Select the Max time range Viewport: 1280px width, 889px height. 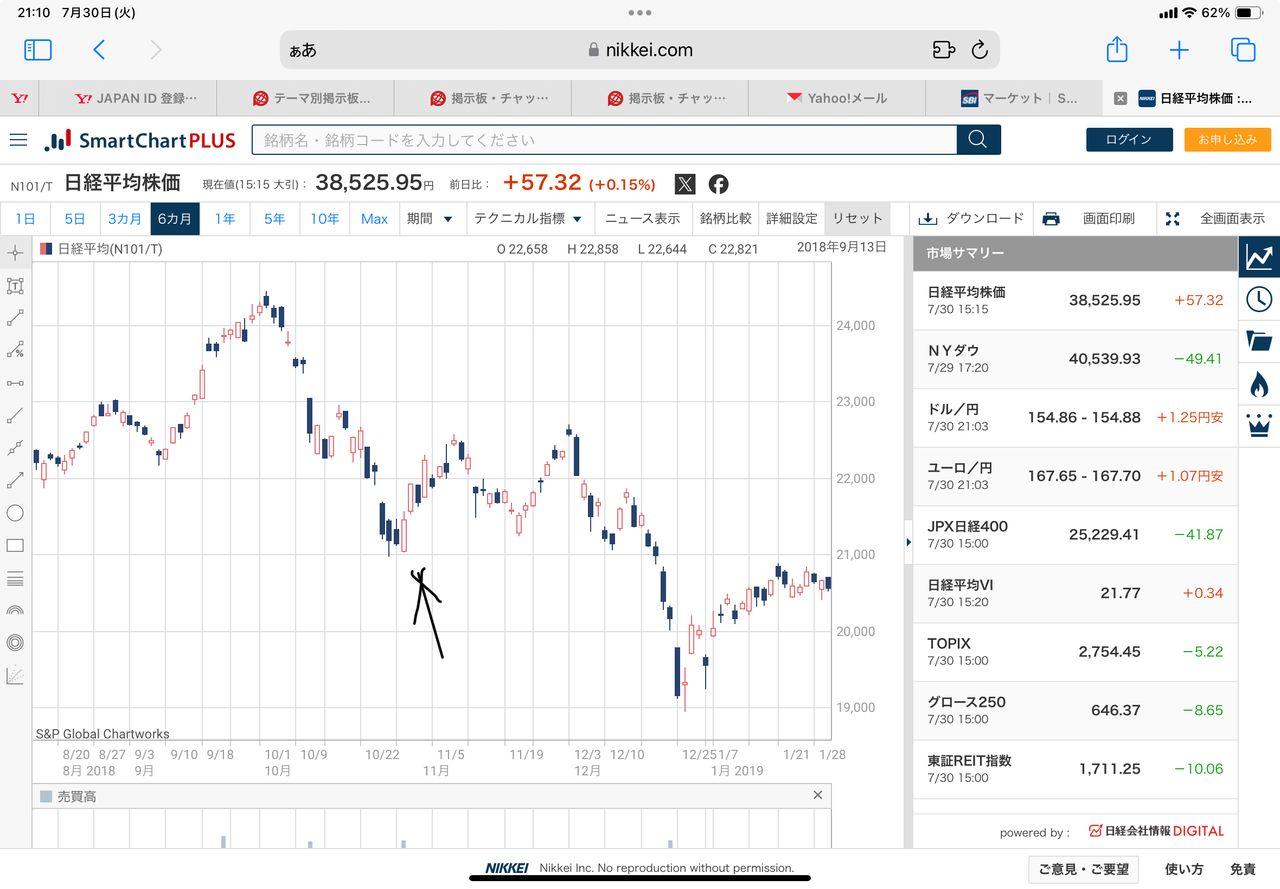click(374, 218)
